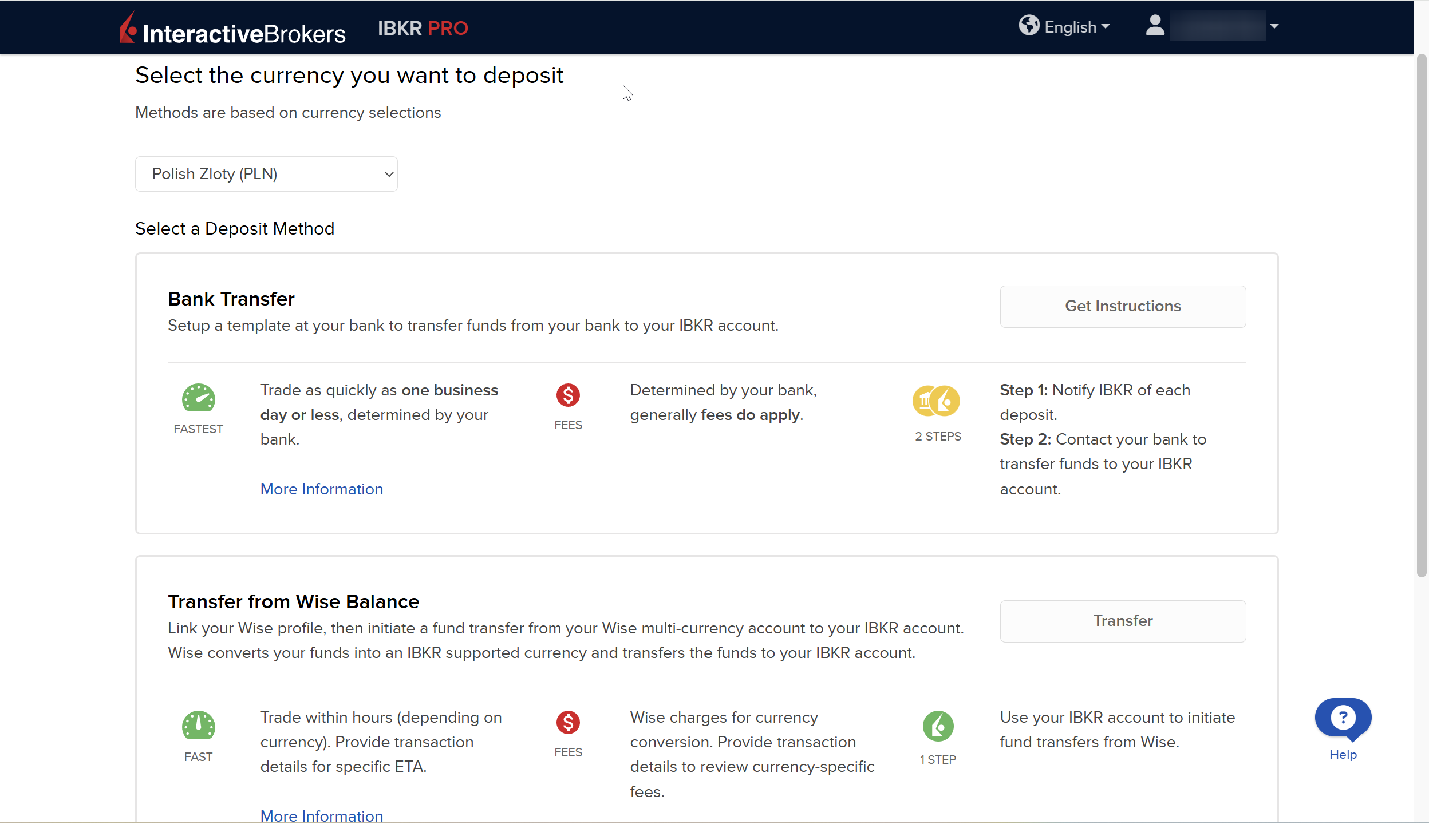This screenshot has width=1429, height=840.
Task: Click the green 1 STEP icon
Action: tap(938, 726)
